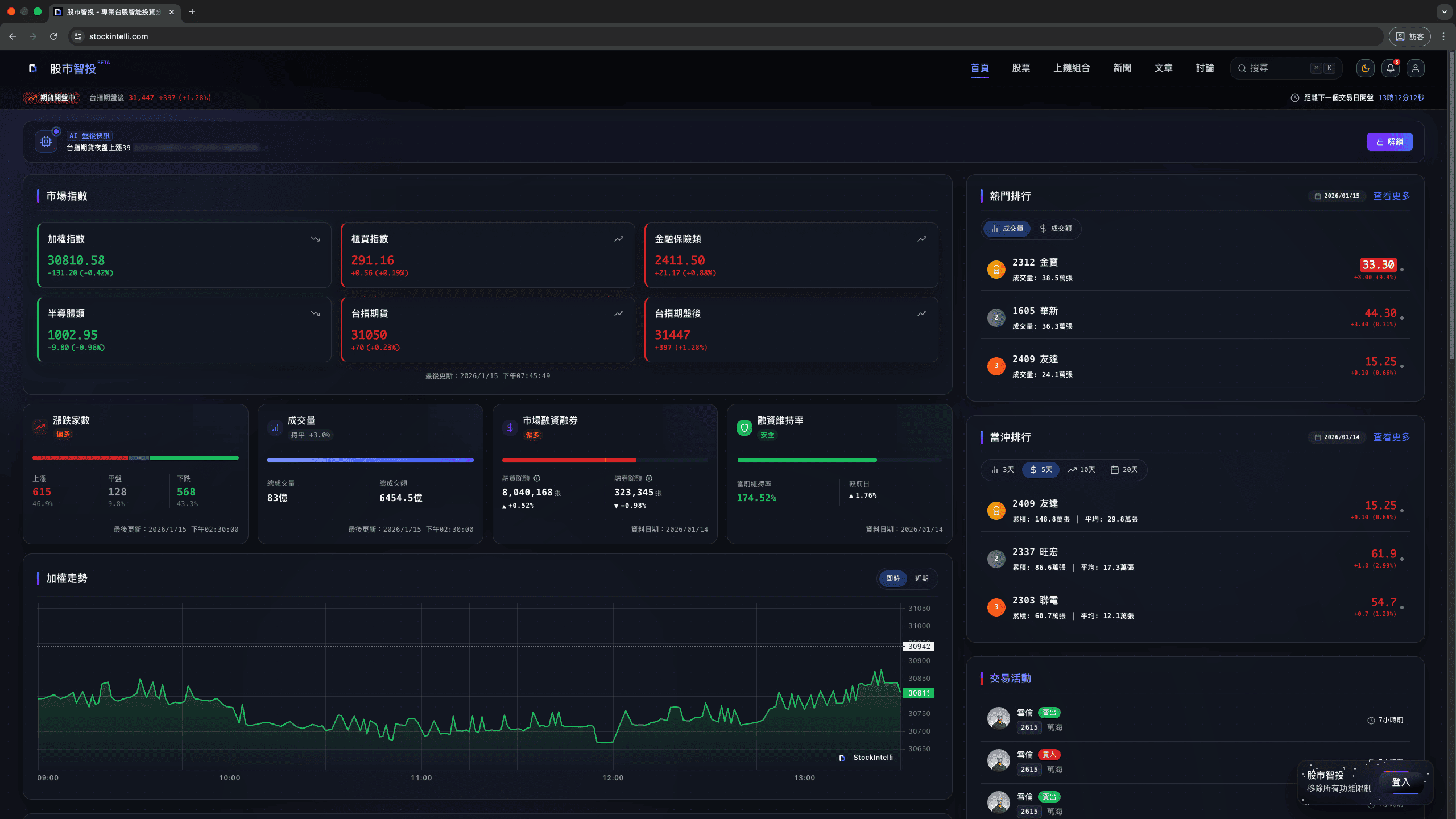This screenshot has height=819, width=1456.
Task: Click the green shield icon for 融資維持率
Action: click(x=744, y=427)
